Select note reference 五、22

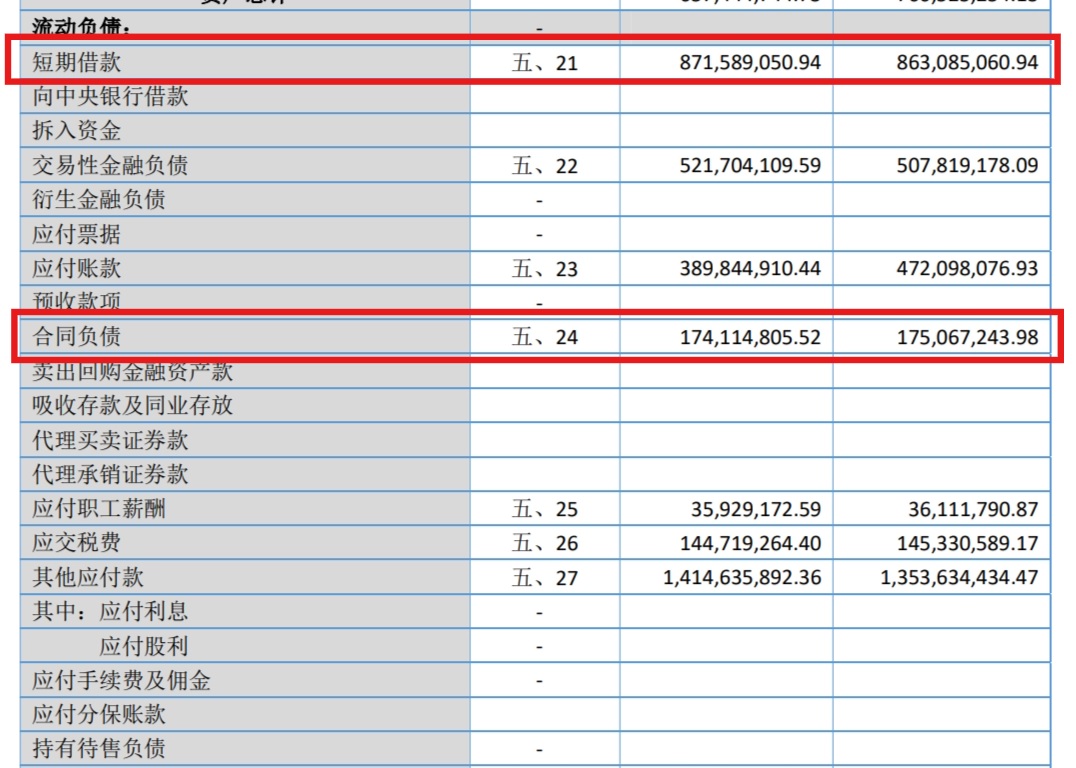[x=545, y=166]
